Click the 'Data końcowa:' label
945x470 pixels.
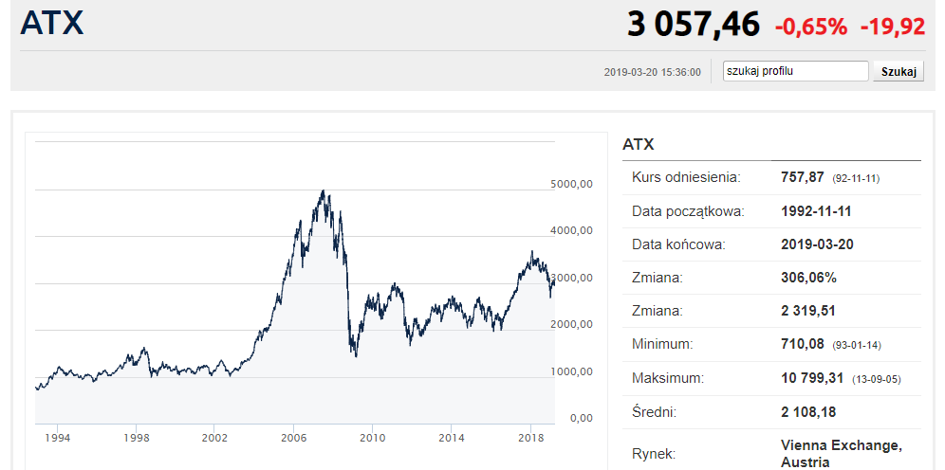point(679,245)
